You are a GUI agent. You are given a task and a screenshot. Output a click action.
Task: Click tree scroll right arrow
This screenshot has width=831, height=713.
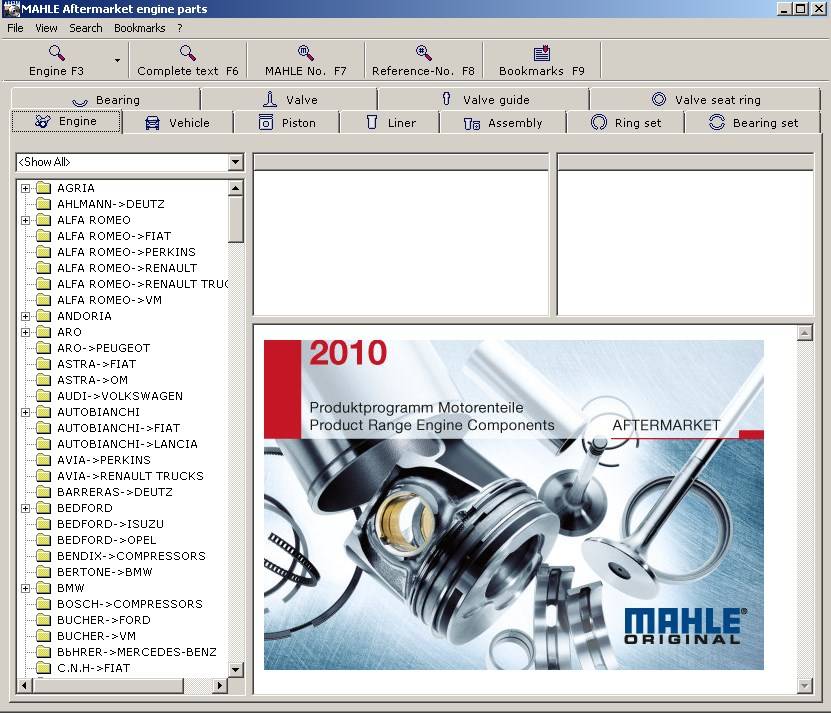[x=220, y=685]
